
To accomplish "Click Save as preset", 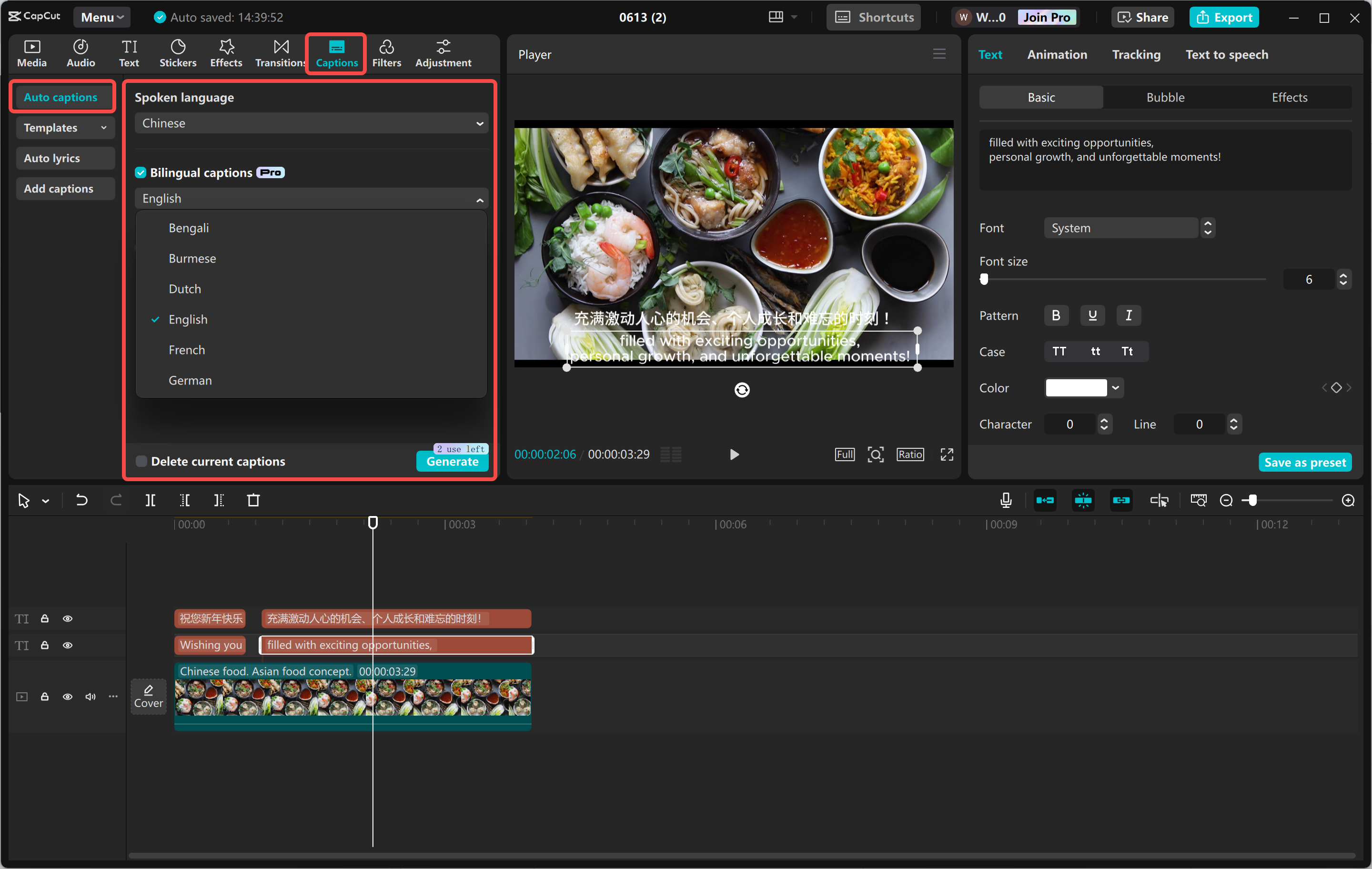I will [1305, 462].
